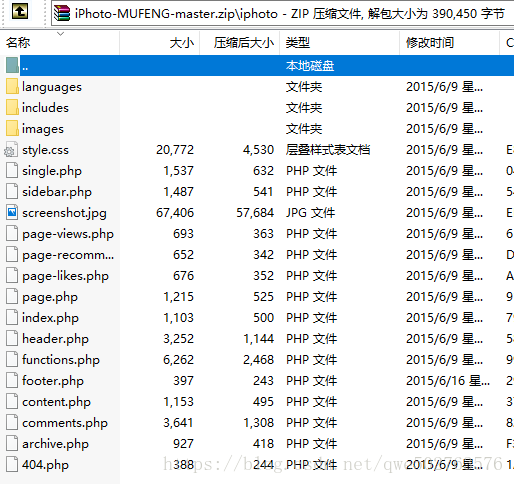Click the sidebar.php file icon
Viewport: 514px width, 484px height.
pyautogui.click(x=12, y=191)
